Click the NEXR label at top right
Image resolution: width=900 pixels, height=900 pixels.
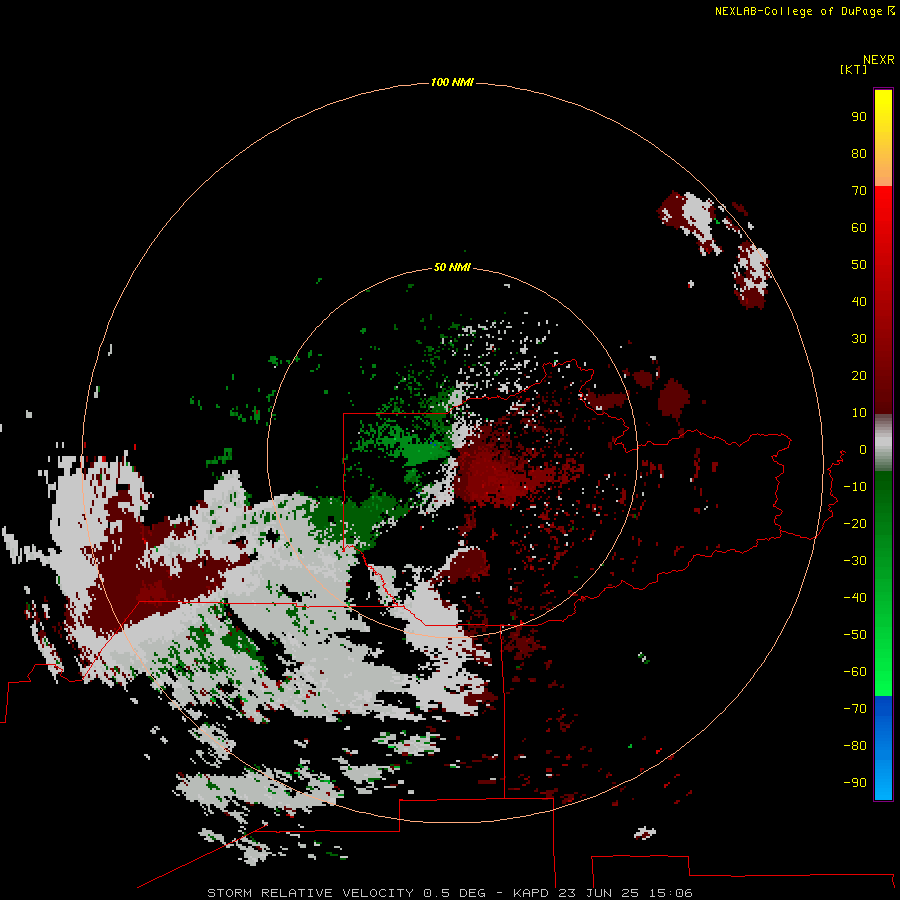click(879, 60)
